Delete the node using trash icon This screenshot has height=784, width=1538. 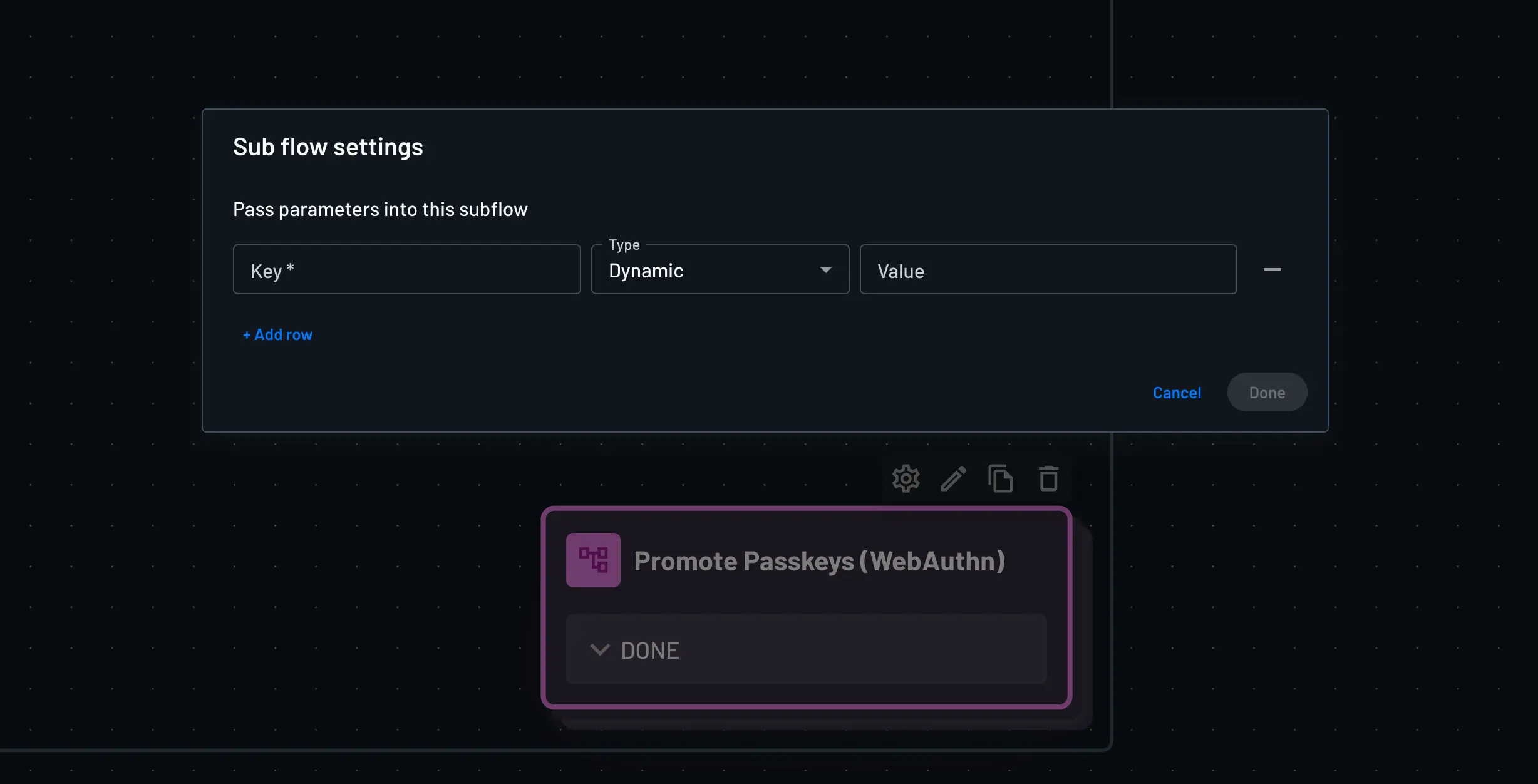1048,479
